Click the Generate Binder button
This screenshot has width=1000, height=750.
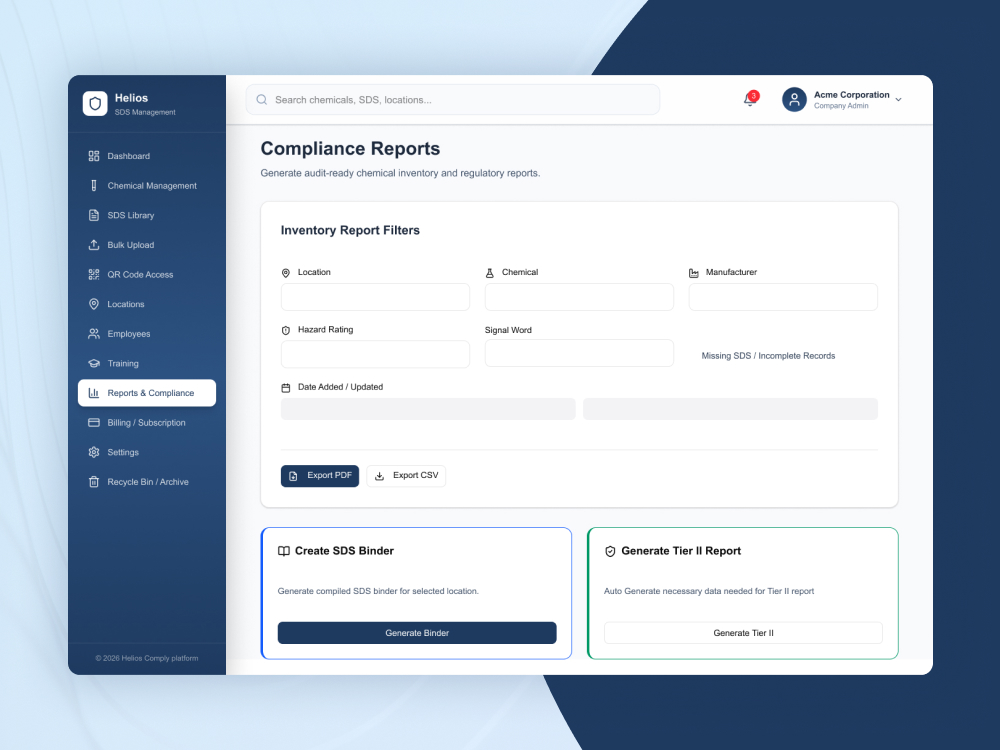(x=417, y=633)
